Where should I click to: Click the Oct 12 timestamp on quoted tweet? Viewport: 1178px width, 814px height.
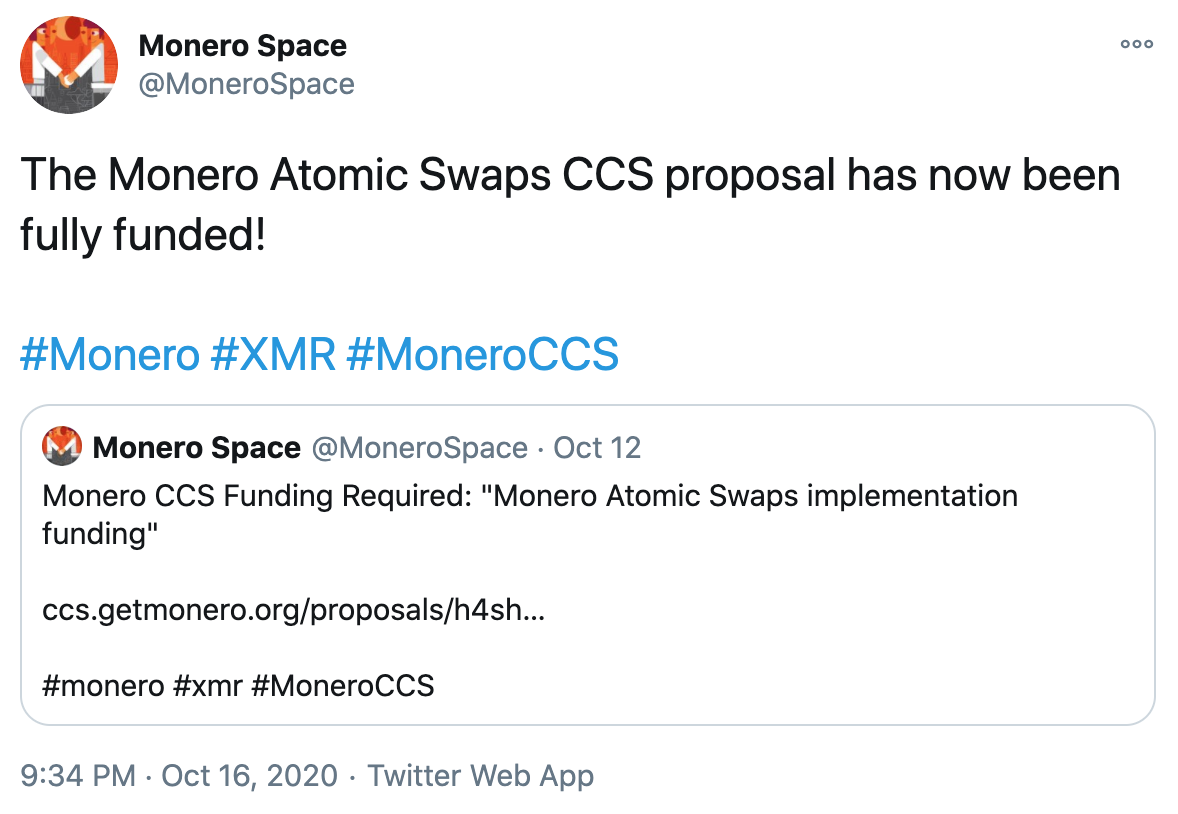coord(596,447)
